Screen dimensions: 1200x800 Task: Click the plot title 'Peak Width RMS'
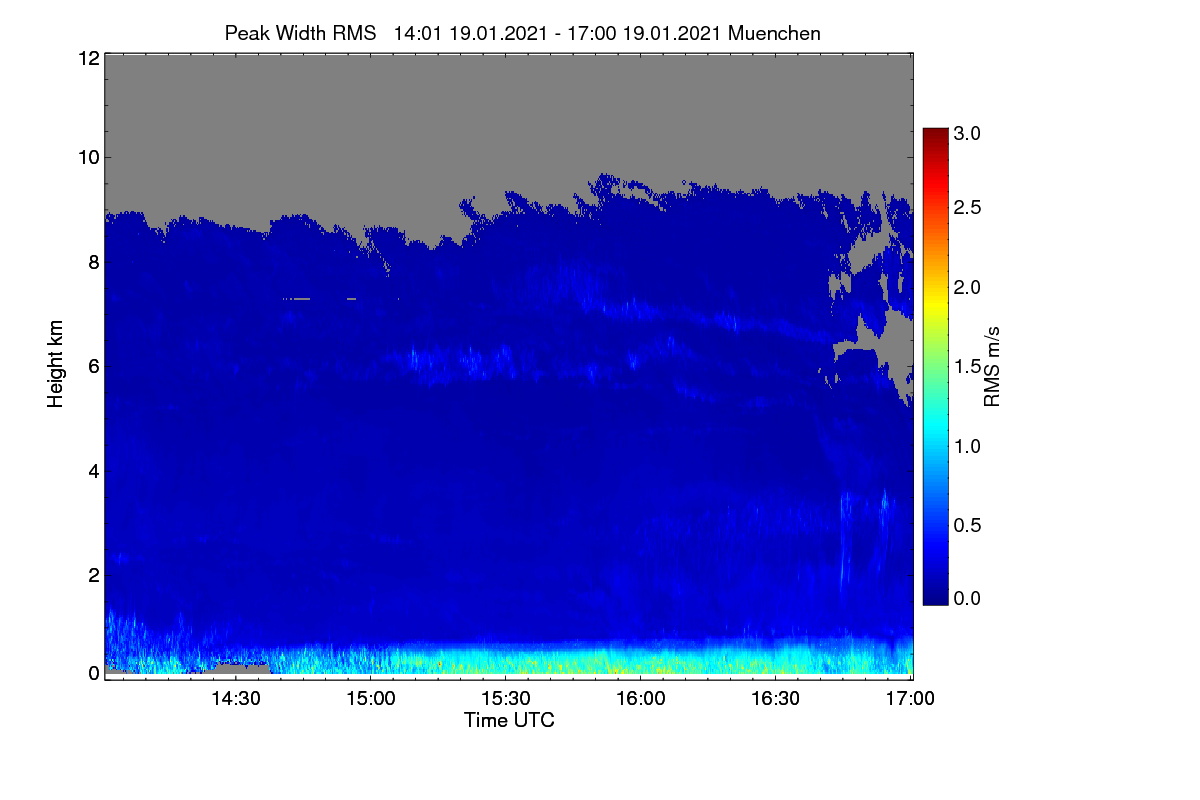click(300, 33)
